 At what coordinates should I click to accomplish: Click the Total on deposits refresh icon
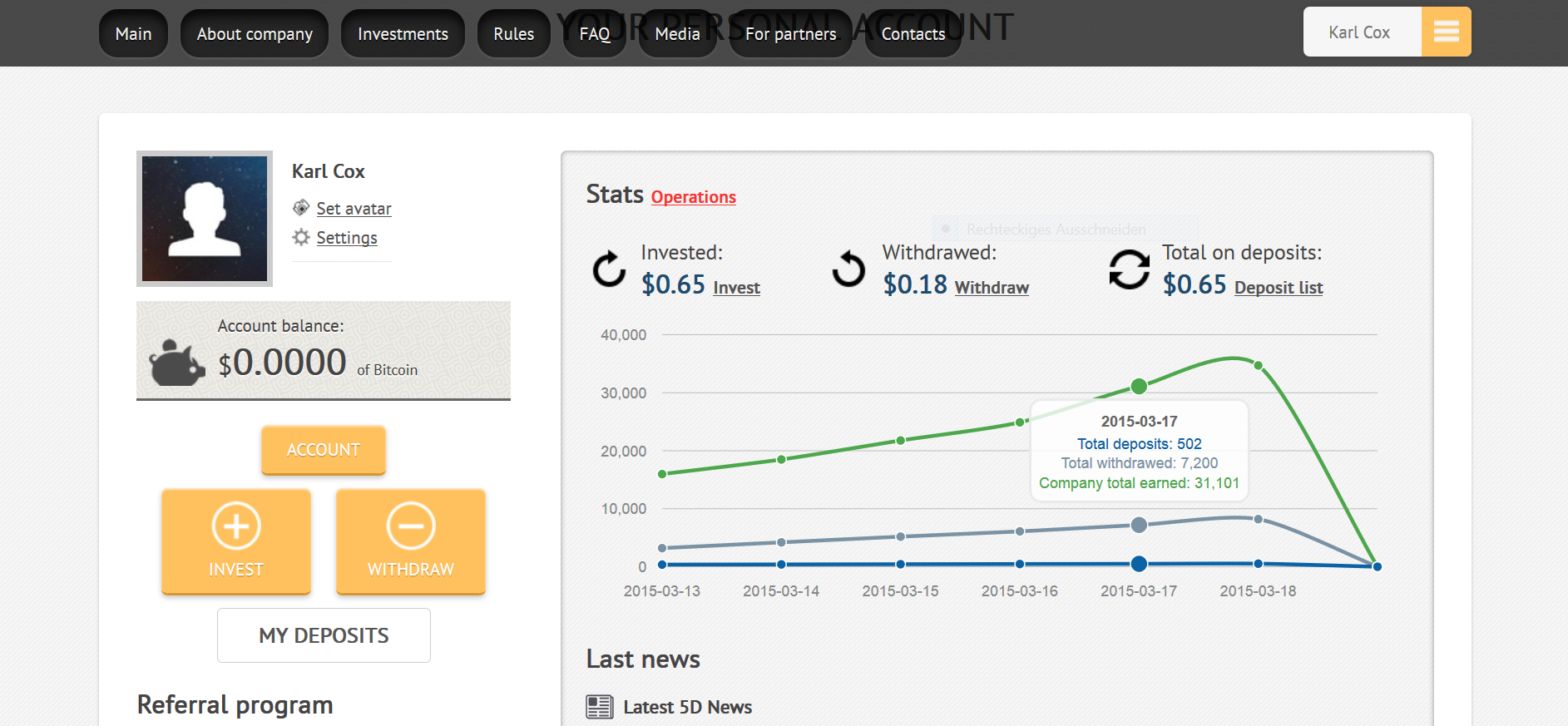pos(1130,269)
